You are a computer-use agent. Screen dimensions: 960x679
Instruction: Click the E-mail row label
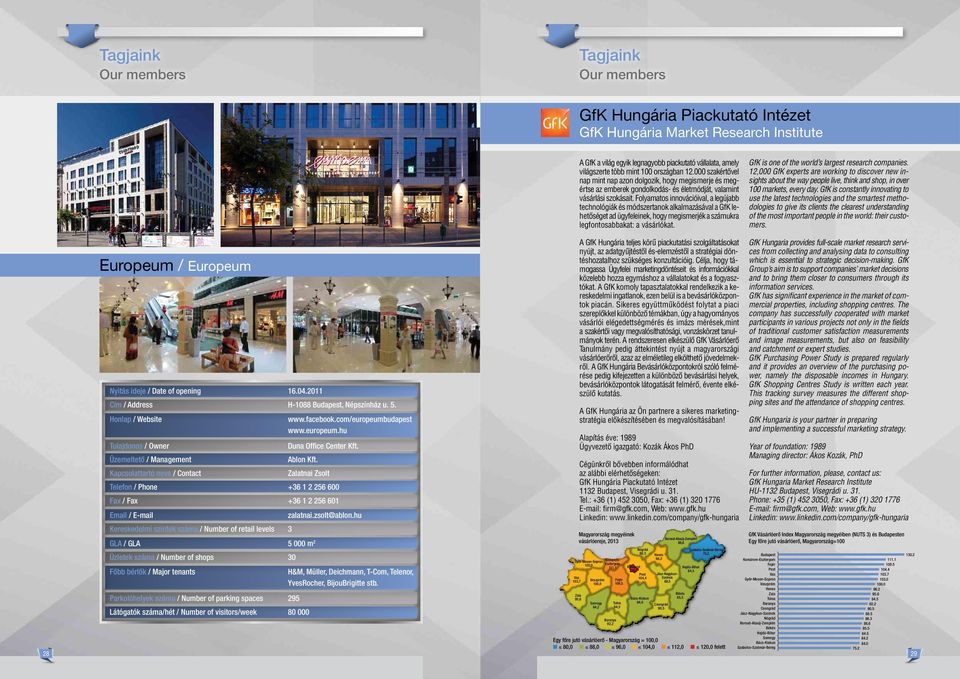(131, 515)
